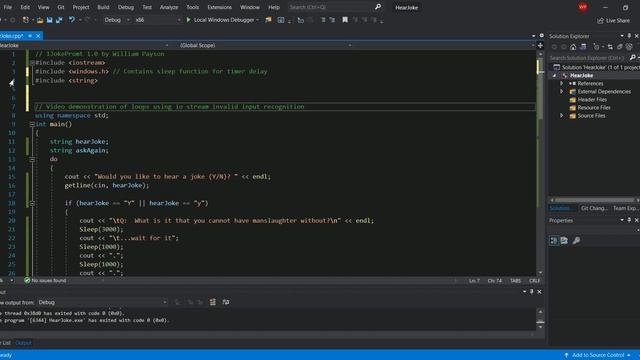640x360 pixels.
Task: Expand the References node
Action: tap(561, 83)
